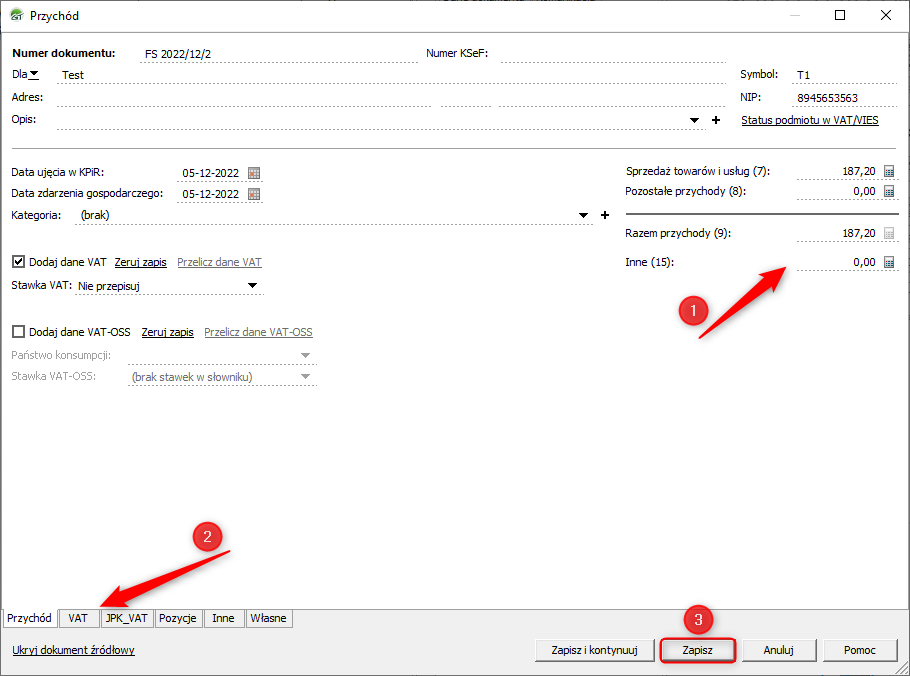
Task: Click the Przelicz dane VAT-OSS link
Action: pyautogui.click(x=258, y=332)
